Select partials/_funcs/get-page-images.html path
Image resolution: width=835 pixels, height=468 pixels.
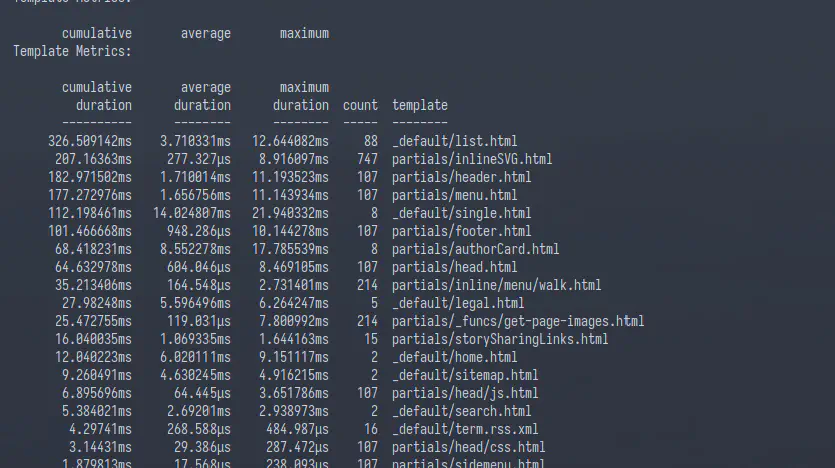[x=518, y=322]
